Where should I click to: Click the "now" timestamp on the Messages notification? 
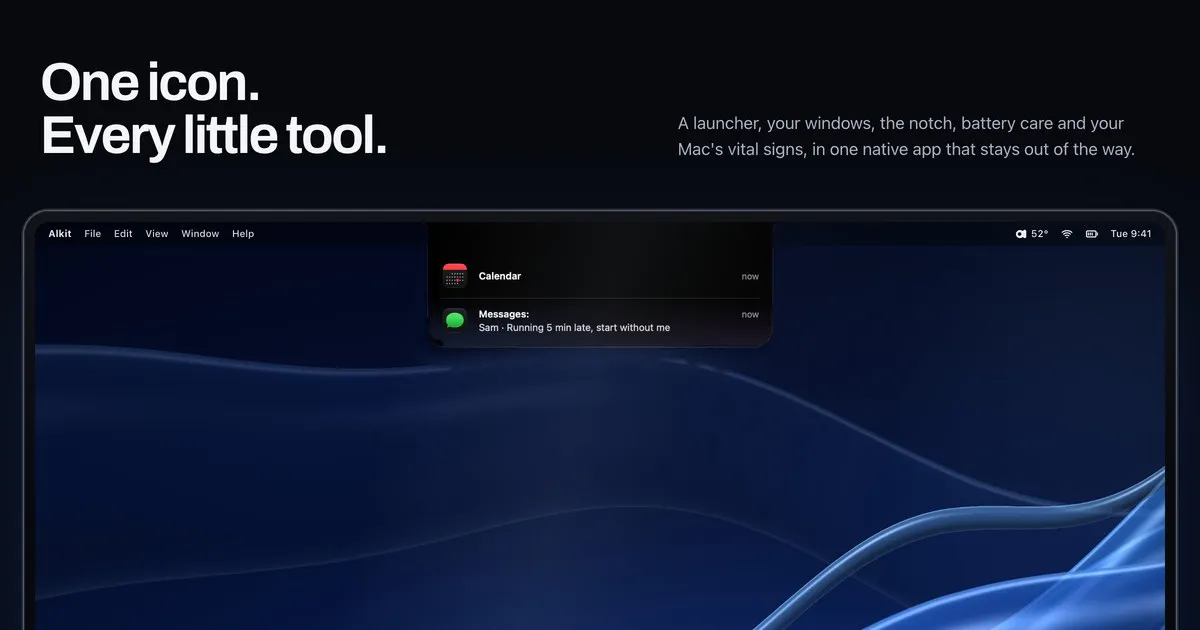[x=750, y=314]
